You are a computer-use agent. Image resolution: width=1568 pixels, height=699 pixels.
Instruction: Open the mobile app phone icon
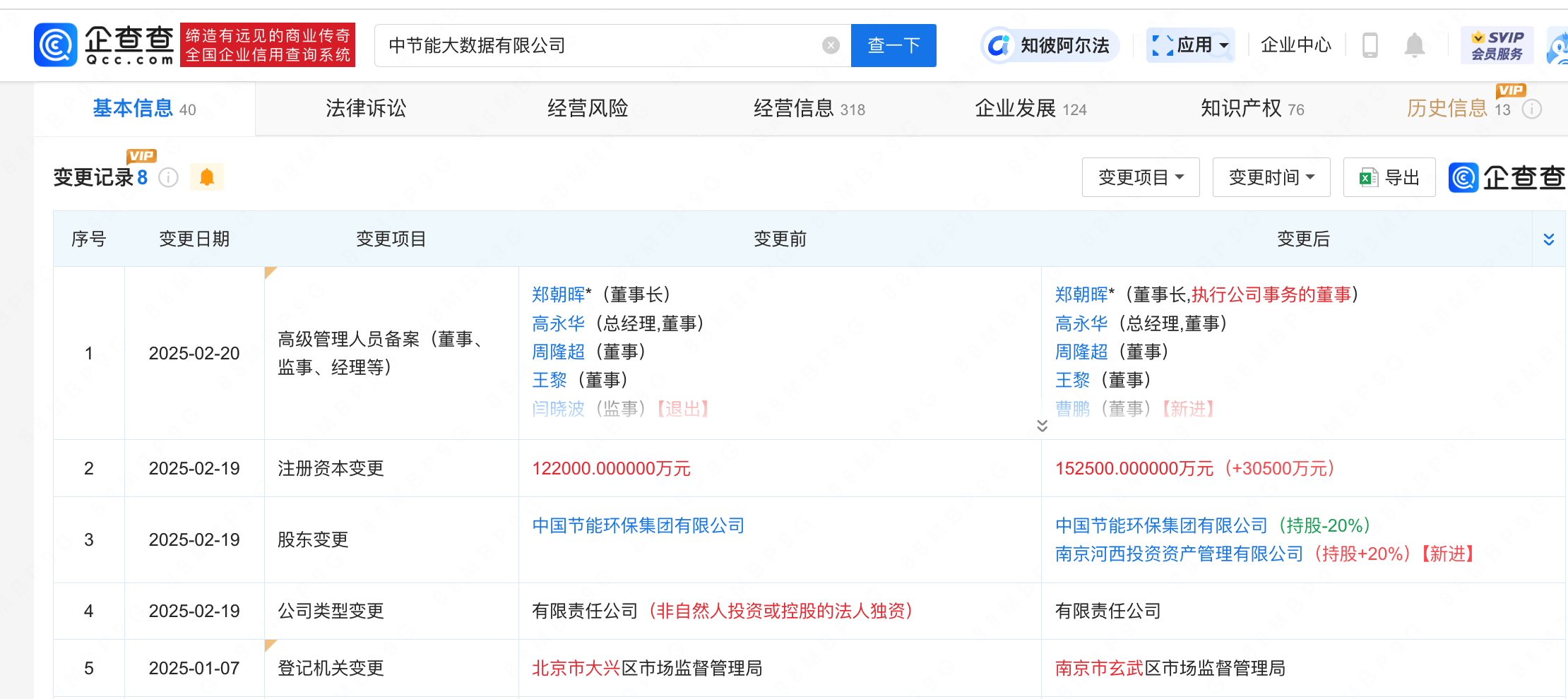(x=1370, y=46)
